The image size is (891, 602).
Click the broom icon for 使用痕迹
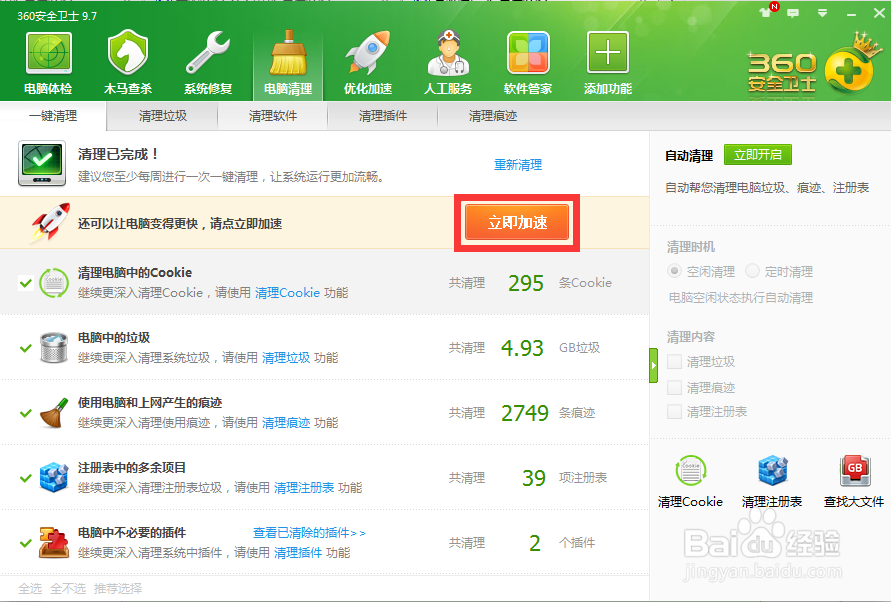[54, 413]
